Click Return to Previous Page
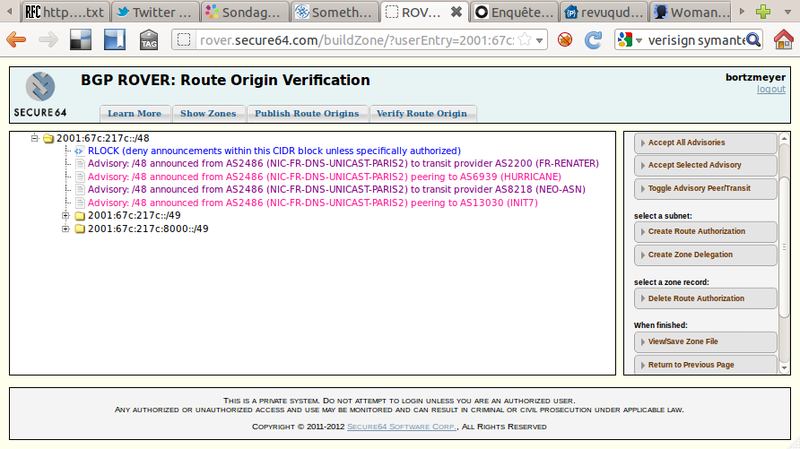 pyautogui.click(x=706, y=365)
